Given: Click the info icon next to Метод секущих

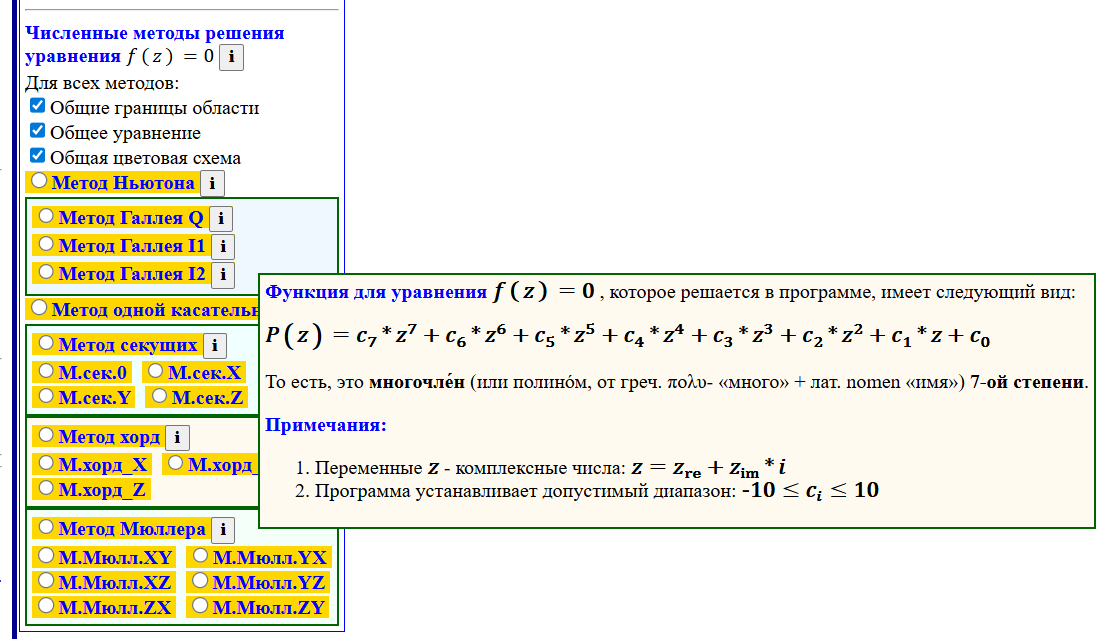Looking at the screenshot, I should (218, 344).
